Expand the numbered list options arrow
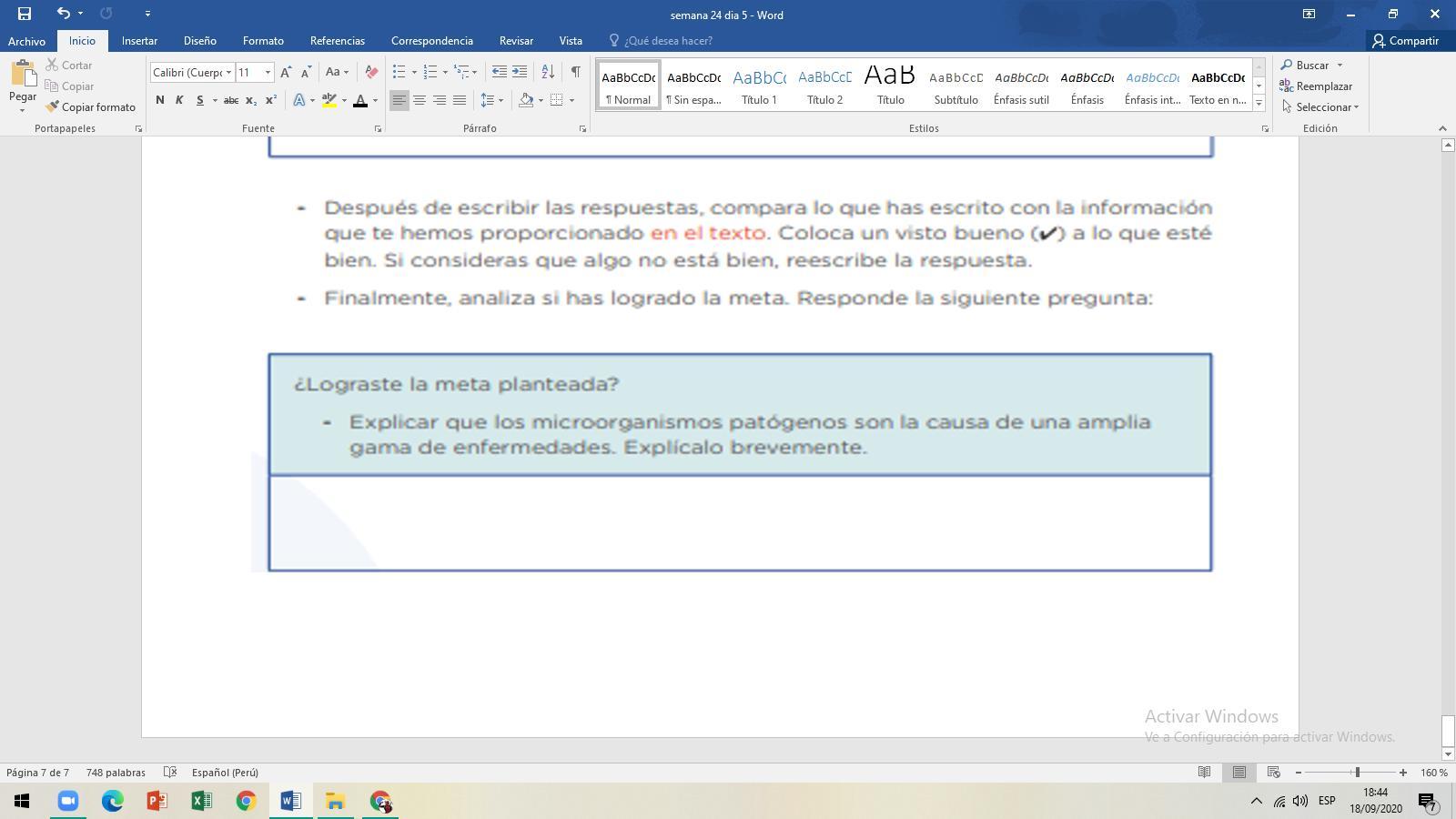Image resolution: width=1456 pixels, height=819 pixels. pyautogui.click(x=445, y=72)
